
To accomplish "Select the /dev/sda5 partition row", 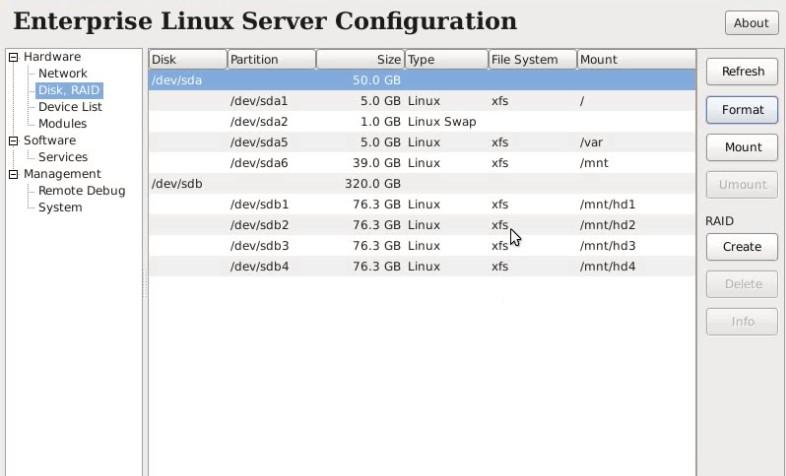I will 422,142.
